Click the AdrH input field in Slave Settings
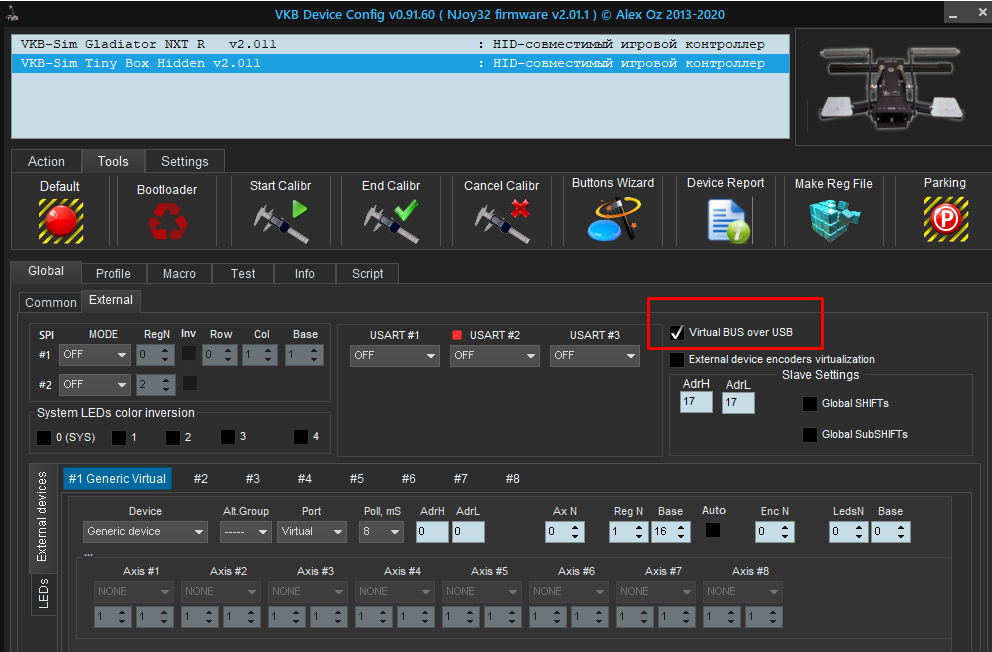The width and height of the screenshot is (992, 652). [695, 402]
